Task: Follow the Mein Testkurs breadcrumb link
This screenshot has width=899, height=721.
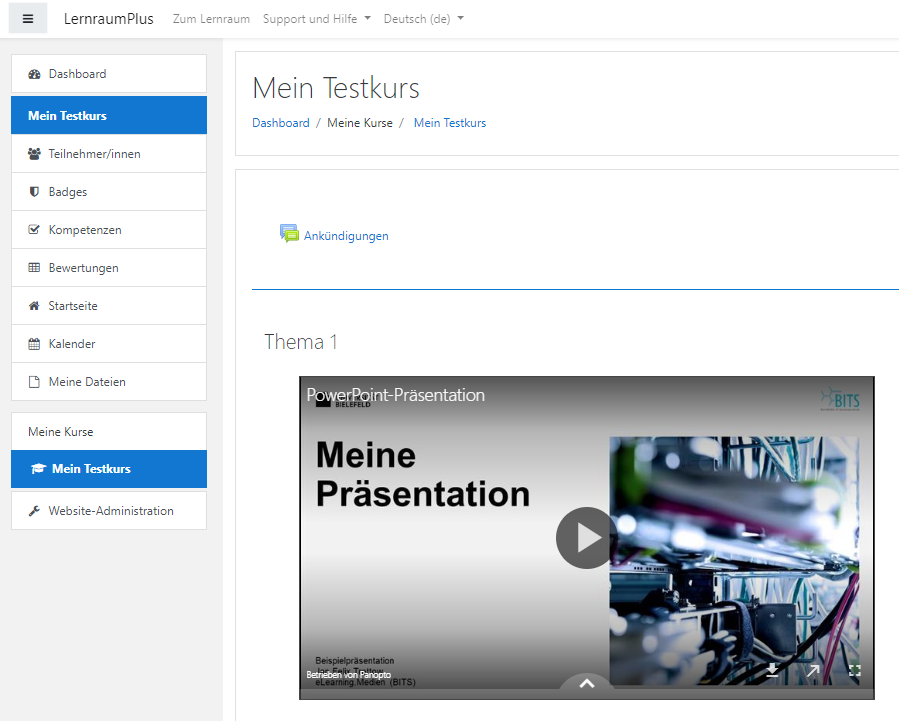Action: 450,123
